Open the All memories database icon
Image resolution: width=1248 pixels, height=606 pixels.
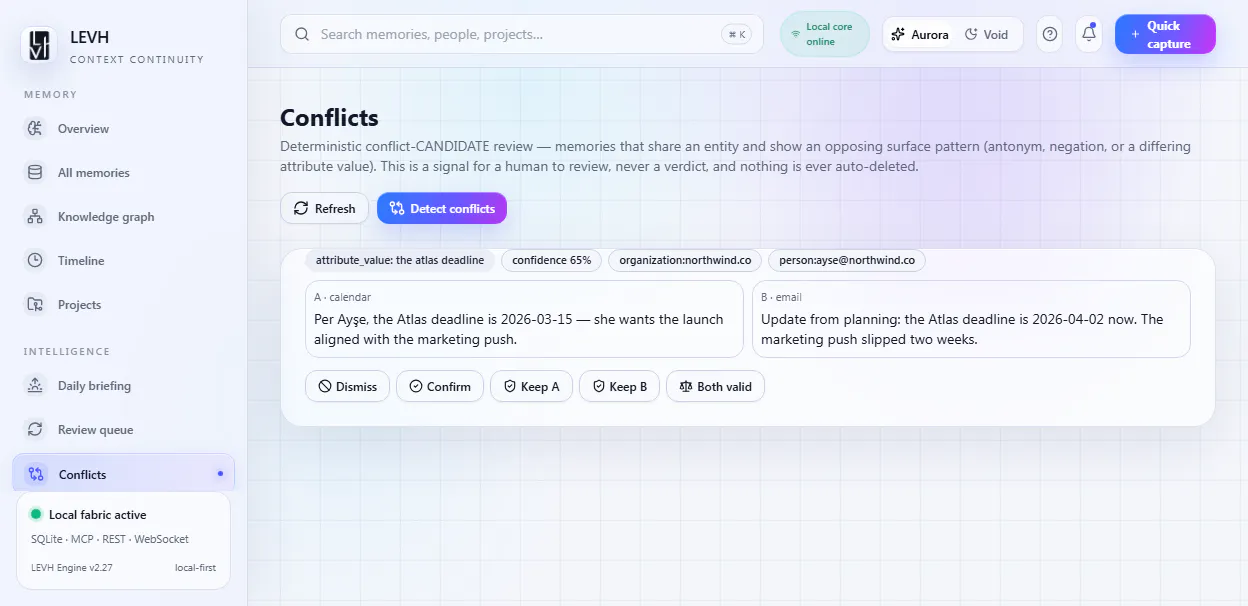pos(35,172)
